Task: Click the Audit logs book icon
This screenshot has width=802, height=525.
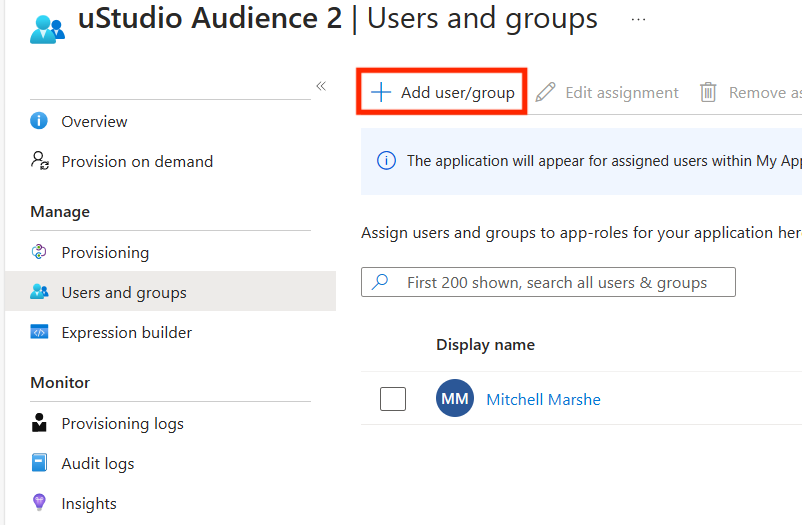Action: (x=39, y=463)
